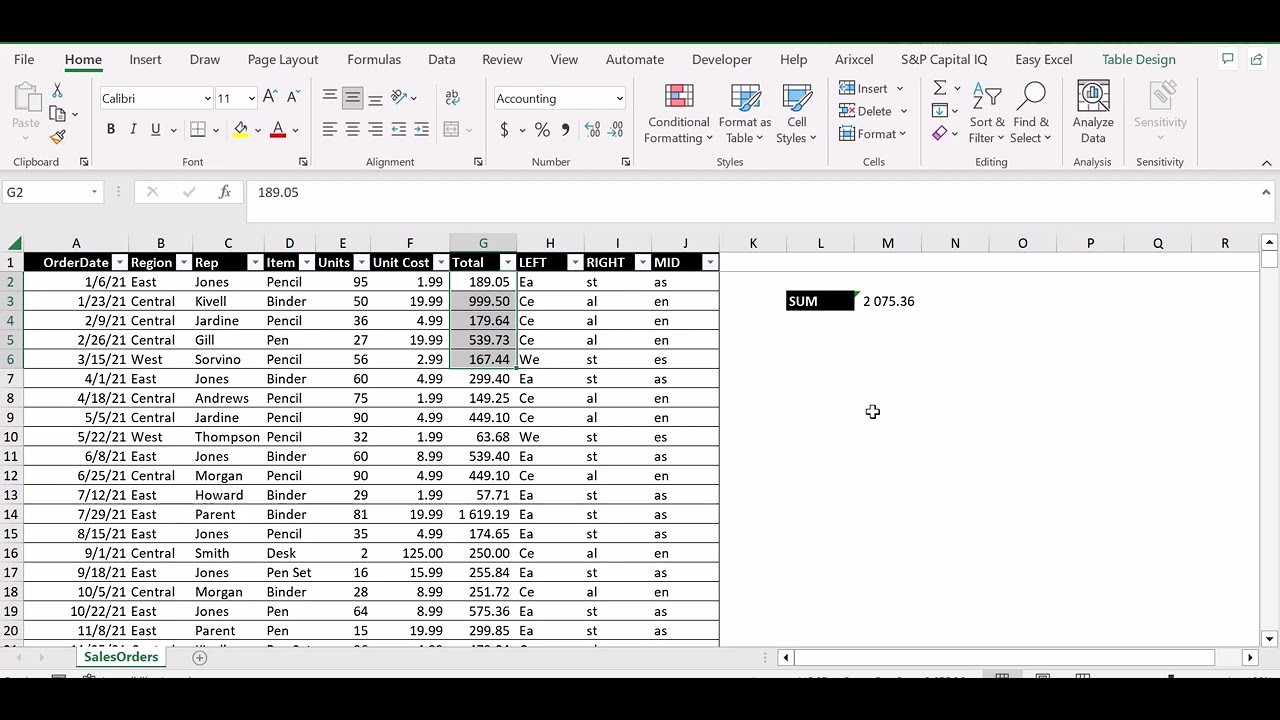Open Sort & Filter menu
The height and width of the screenshot is (720, 1280).
coord(987,114)
